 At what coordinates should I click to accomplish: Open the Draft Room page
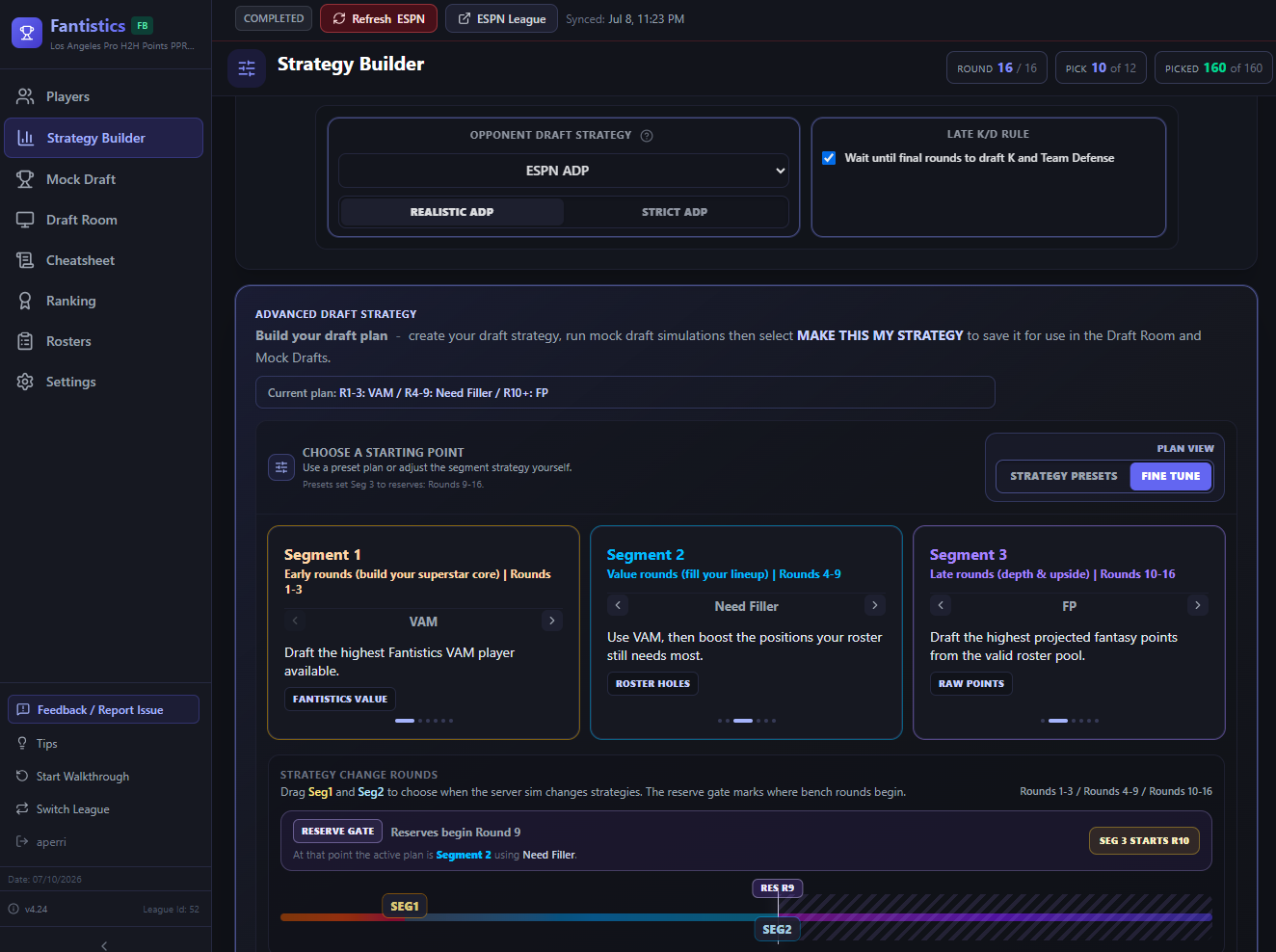(104, 220)
